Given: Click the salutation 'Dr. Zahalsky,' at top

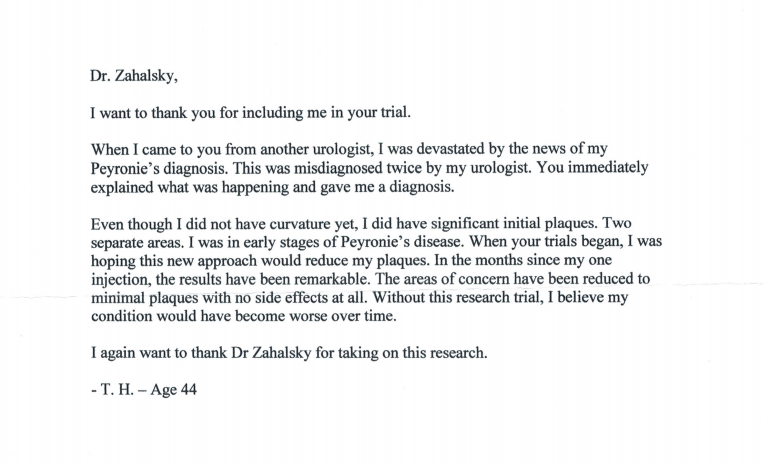Looking at the screenshot, I should [x=134, y=76].
